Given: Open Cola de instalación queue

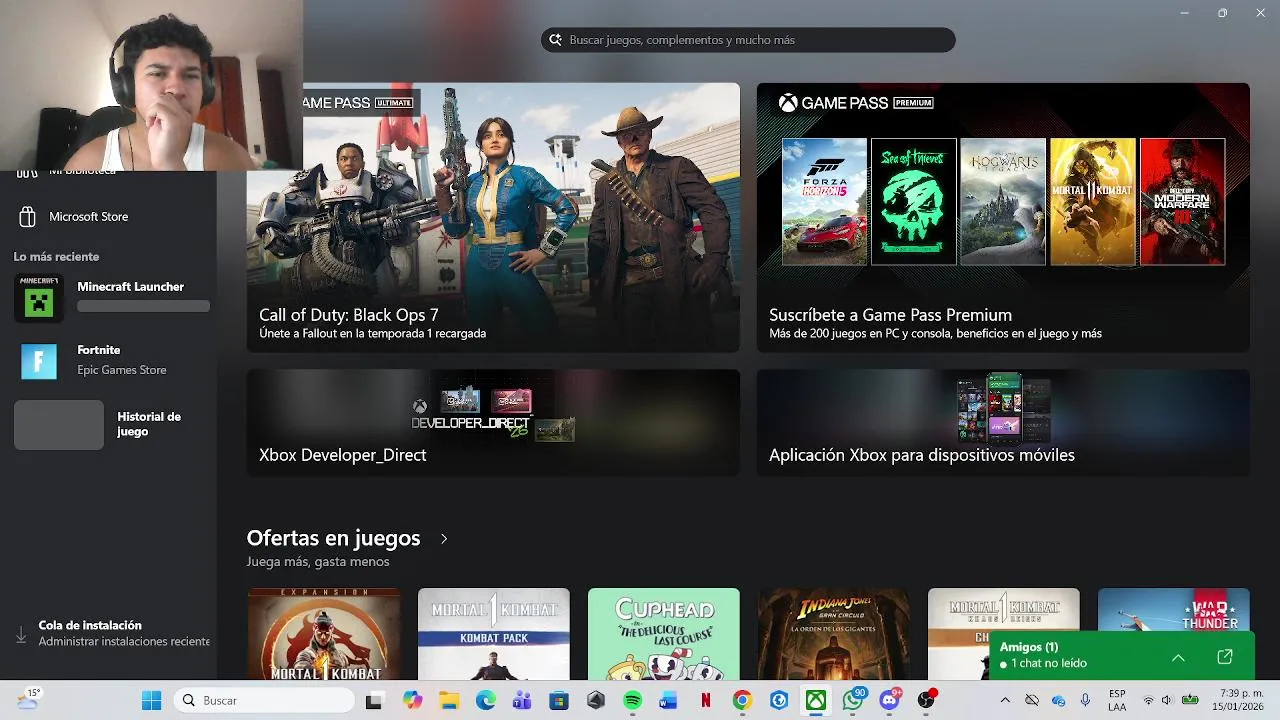Looking at the screenshot, I should click(108, 633).
